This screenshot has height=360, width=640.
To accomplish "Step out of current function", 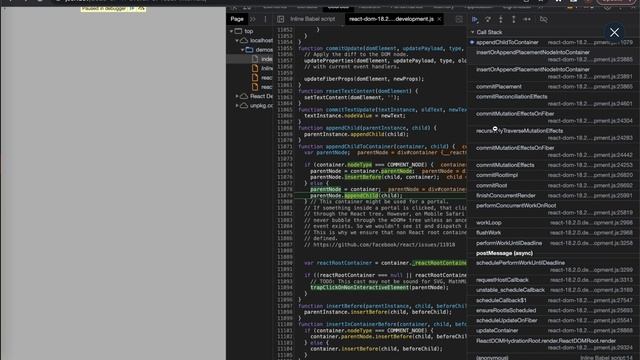I will click(514, 19).
